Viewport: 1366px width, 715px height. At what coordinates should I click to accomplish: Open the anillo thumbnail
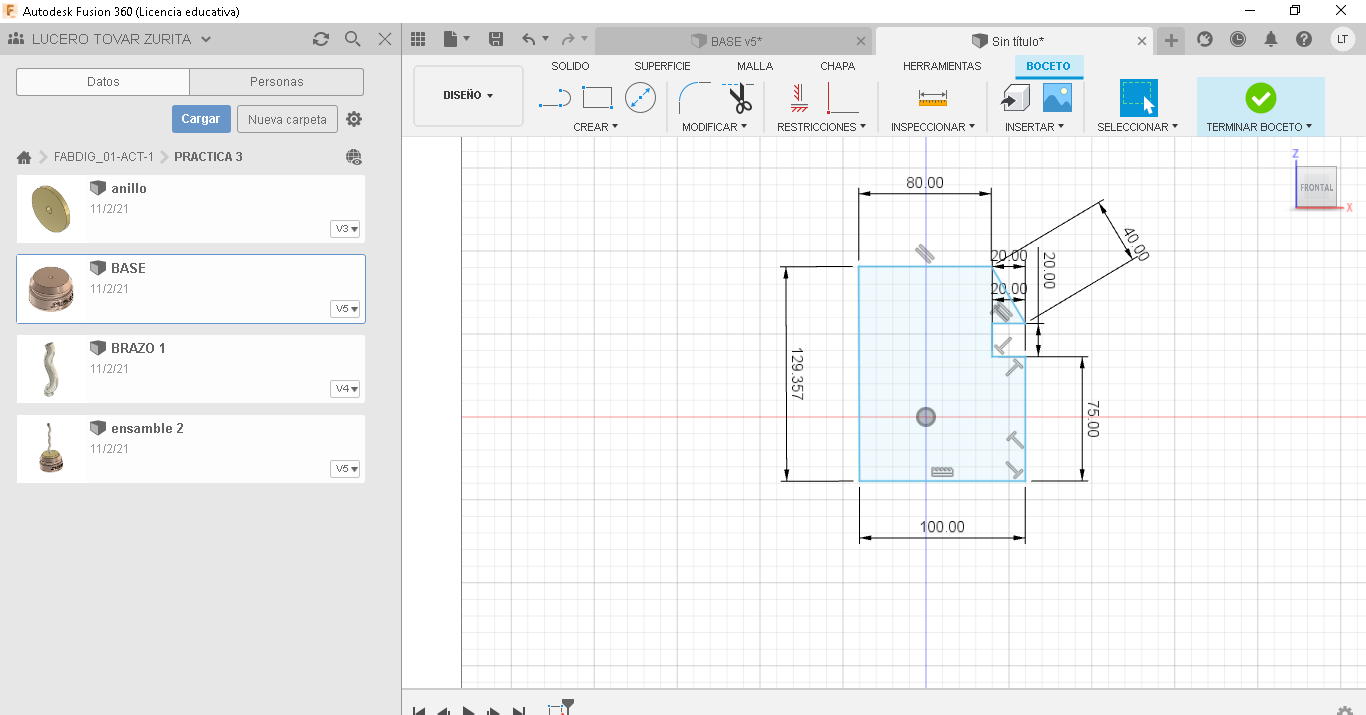tap(50, 209)
